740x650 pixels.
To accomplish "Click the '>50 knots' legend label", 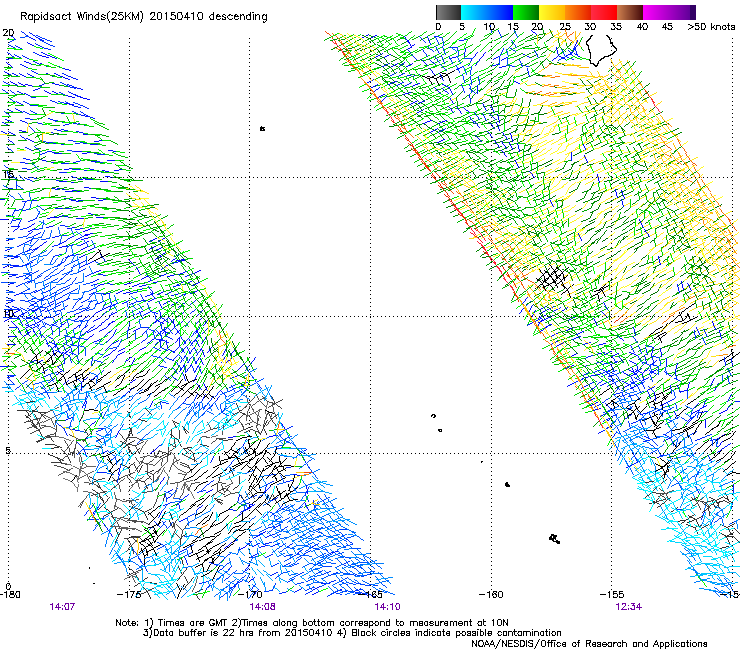I will click(711, 27).
